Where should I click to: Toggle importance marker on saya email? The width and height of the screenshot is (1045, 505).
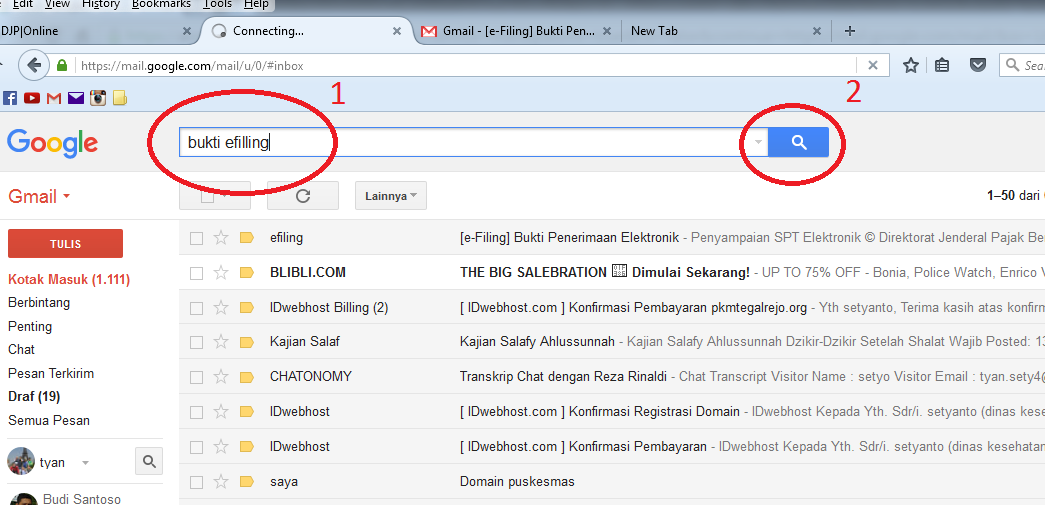coord(247,482)
